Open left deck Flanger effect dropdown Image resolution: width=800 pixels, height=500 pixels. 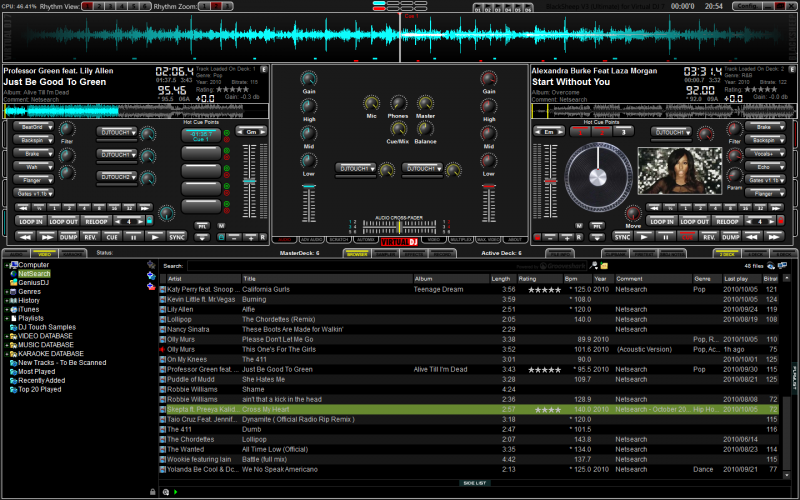[33, 180]
